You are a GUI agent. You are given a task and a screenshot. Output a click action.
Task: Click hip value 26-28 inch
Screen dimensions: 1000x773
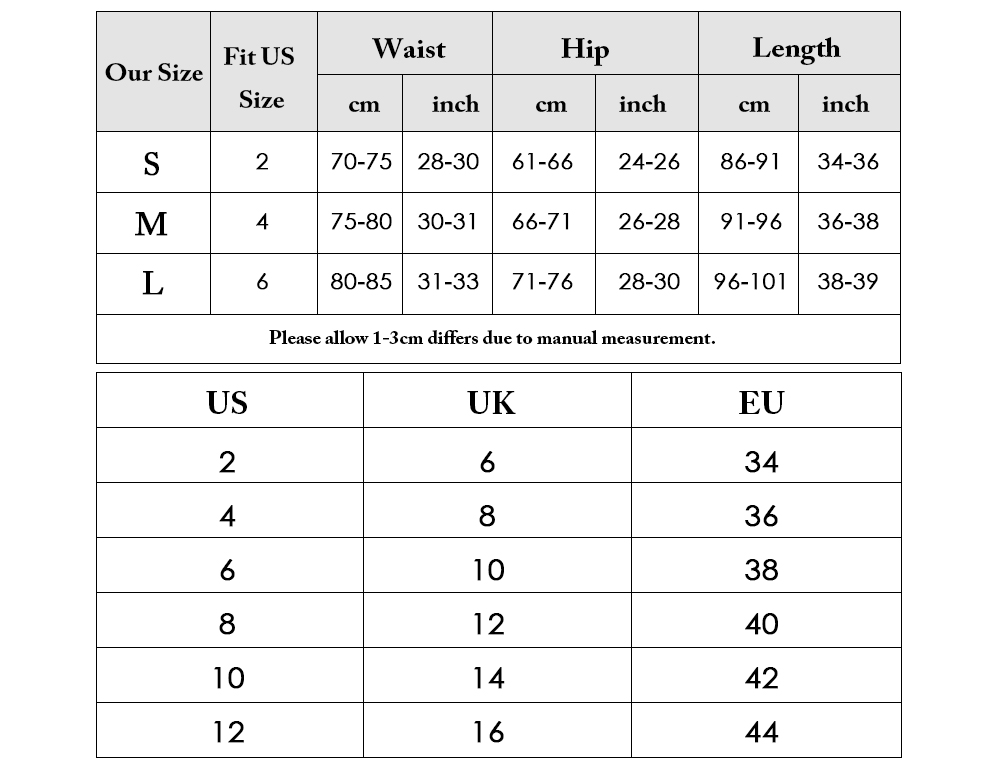tap(647, 223)
